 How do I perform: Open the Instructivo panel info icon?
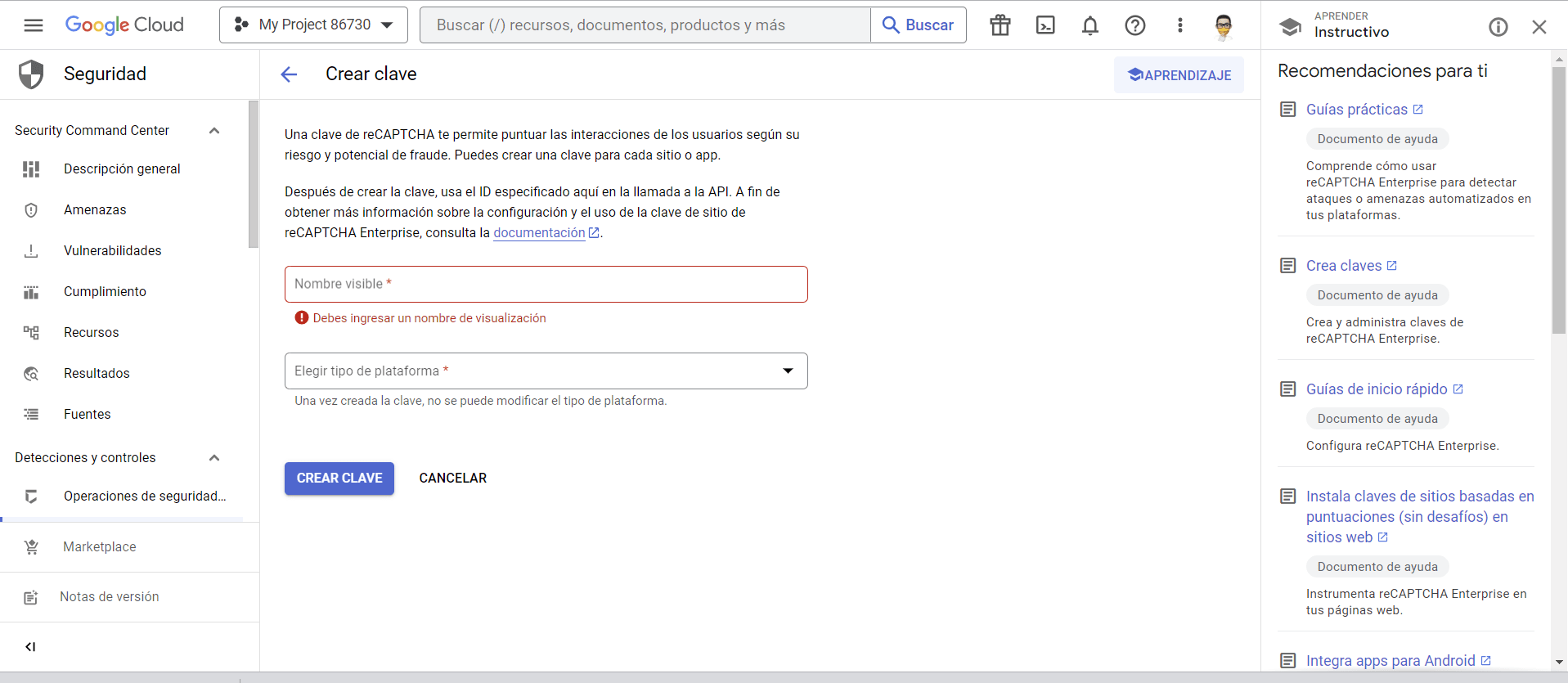(x=1498, y=27)
